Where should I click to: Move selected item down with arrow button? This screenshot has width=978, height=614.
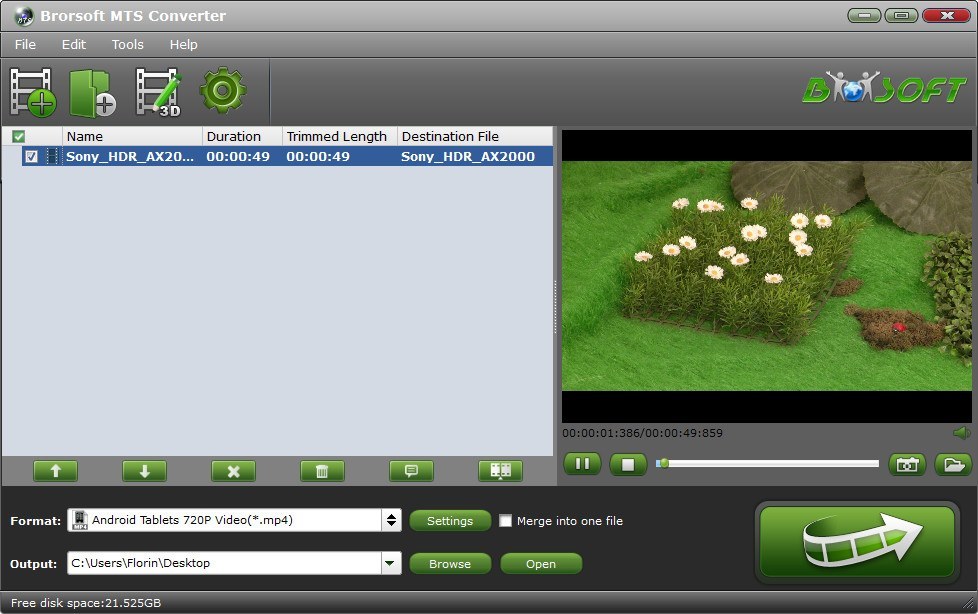coord(145,471)
